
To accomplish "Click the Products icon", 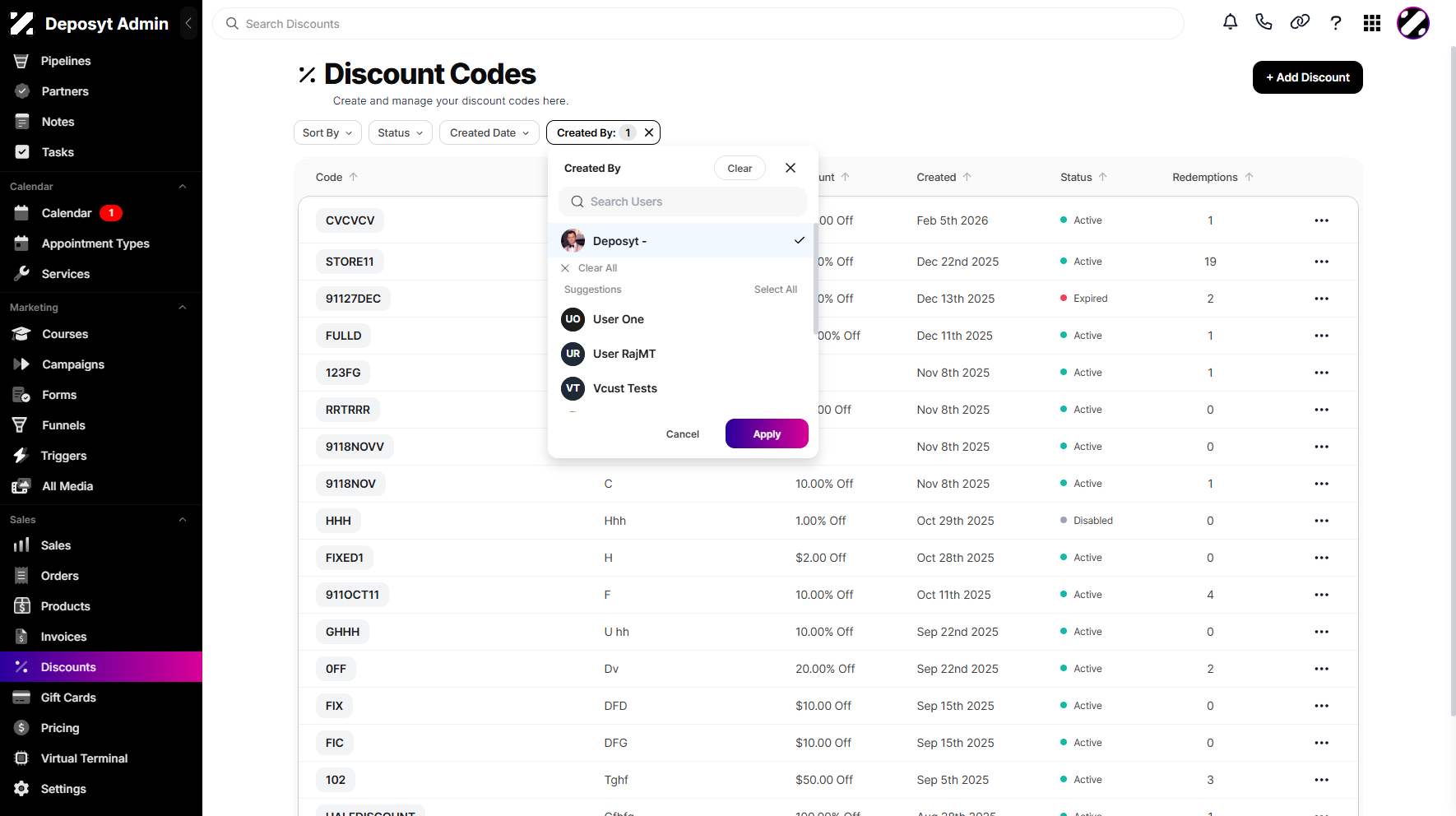I will (22, 606).
